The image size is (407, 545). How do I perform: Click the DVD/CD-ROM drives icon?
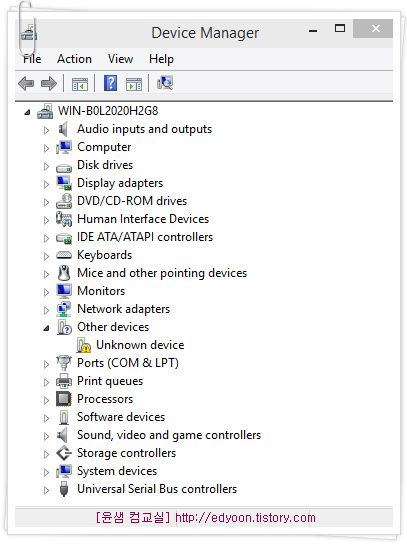(64, 201)
